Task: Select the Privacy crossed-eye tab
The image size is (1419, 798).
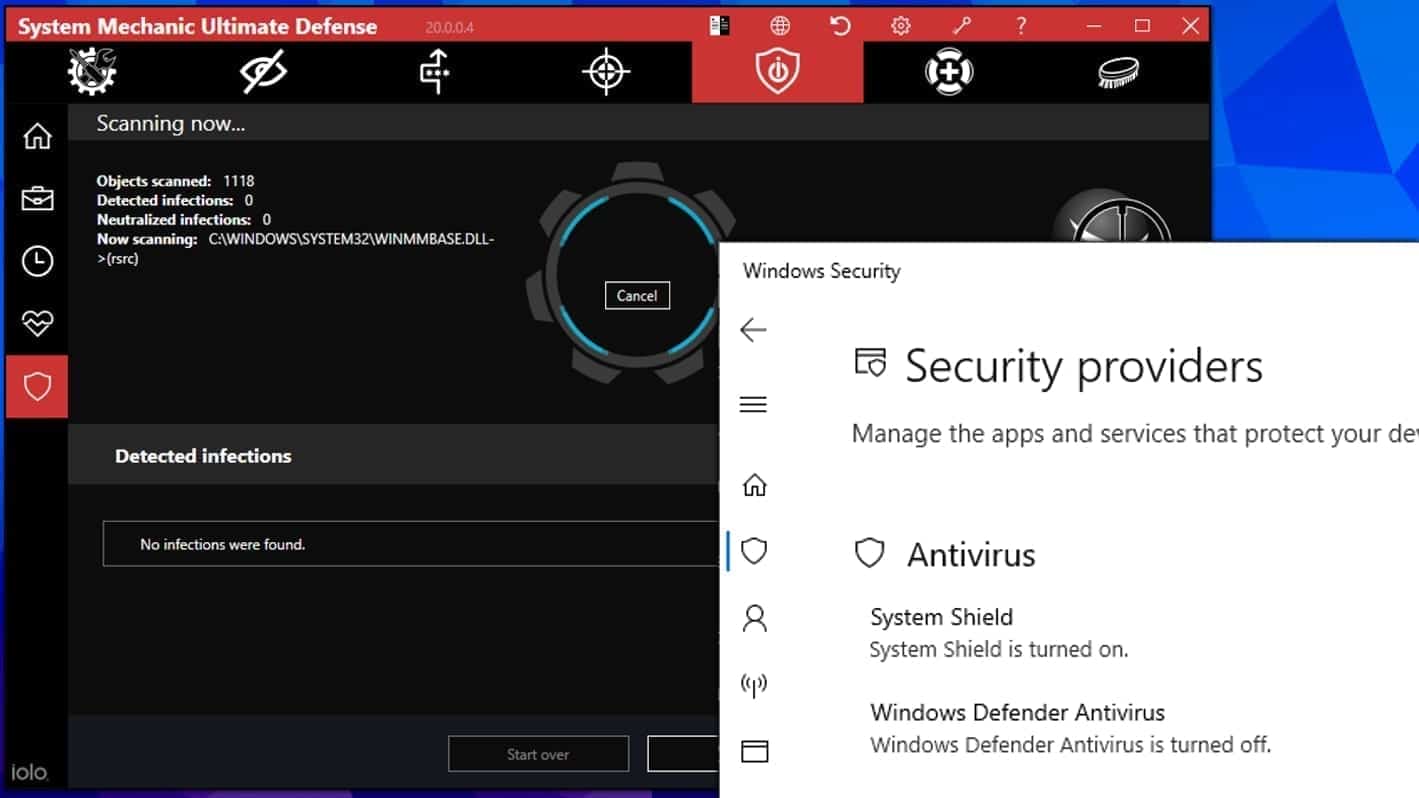Action: [x=264, y=72]
